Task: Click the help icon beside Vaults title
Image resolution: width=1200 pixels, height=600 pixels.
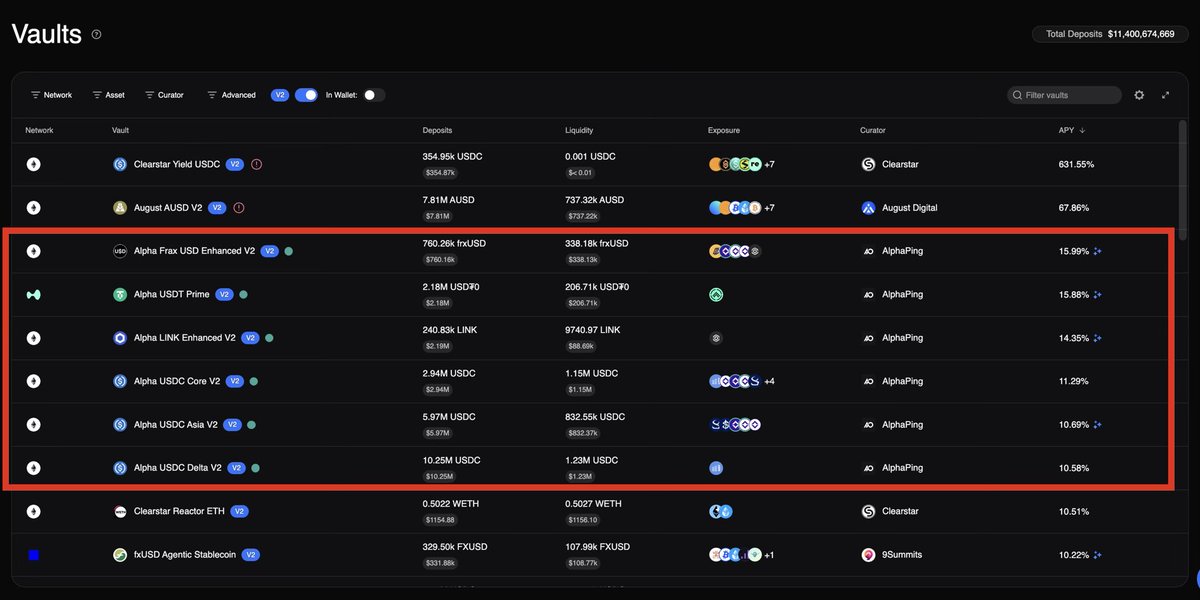Action: click(x=96, y=34)
